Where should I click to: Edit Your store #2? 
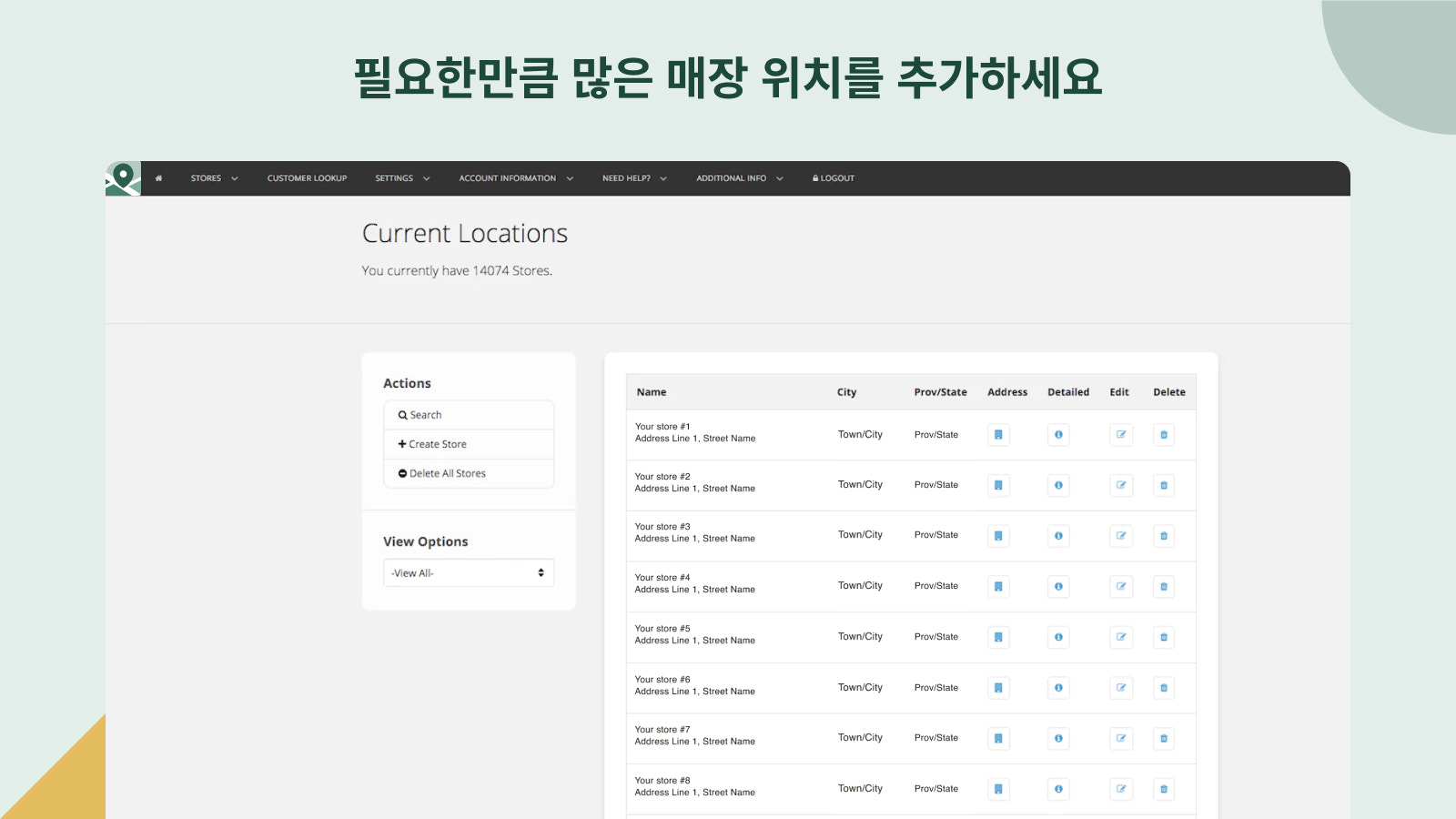[1121, 485]
